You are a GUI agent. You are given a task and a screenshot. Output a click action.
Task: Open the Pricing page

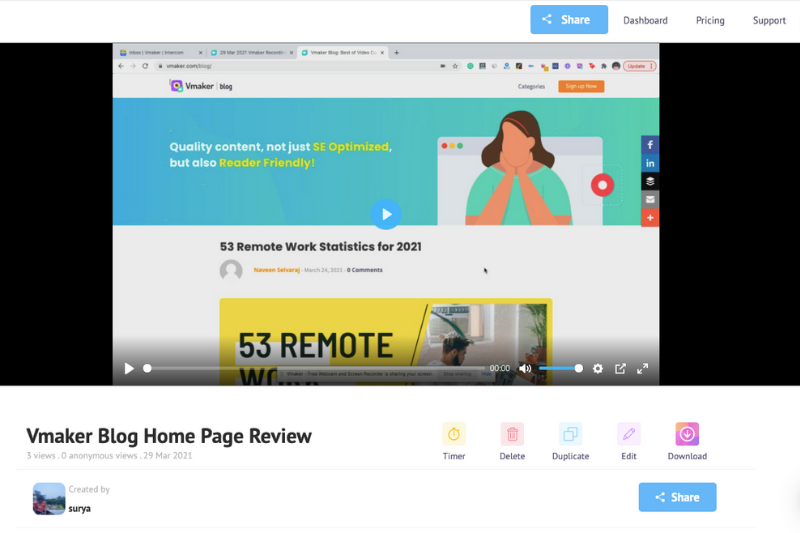(710, 20)
